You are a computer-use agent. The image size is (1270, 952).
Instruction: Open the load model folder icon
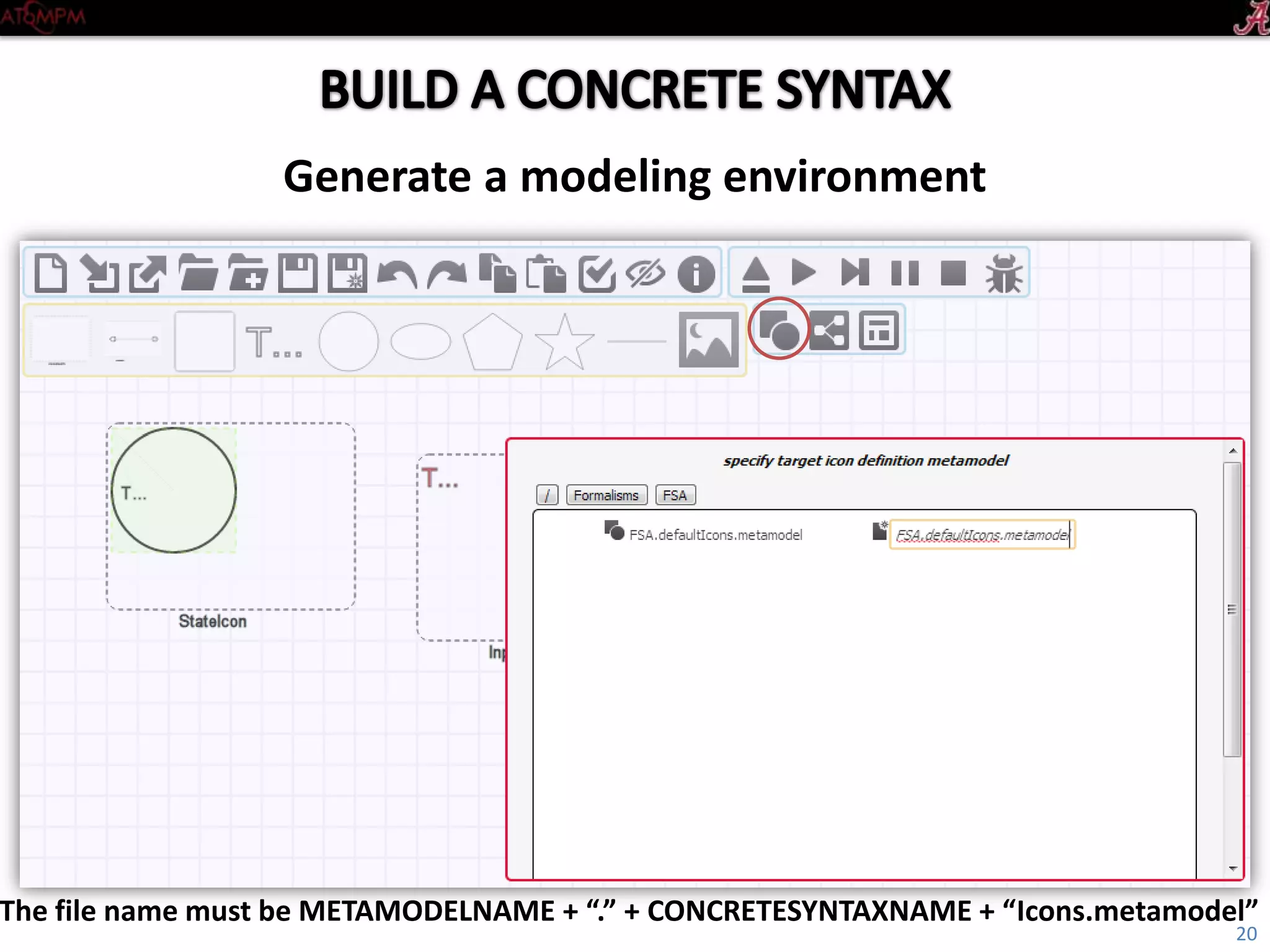198,273
